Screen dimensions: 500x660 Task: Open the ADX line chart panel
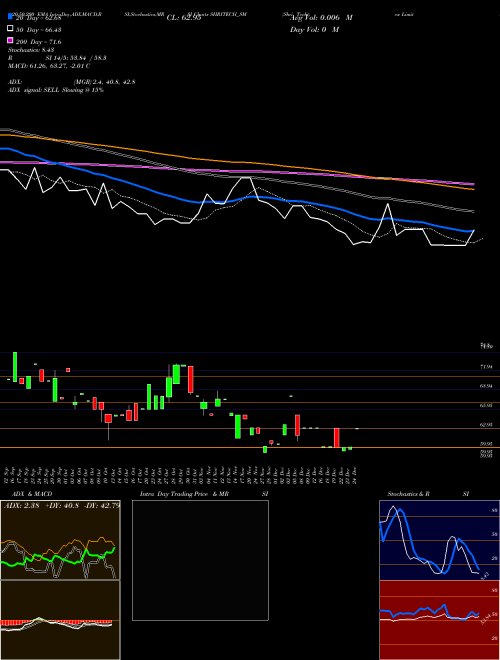(60, 540)
